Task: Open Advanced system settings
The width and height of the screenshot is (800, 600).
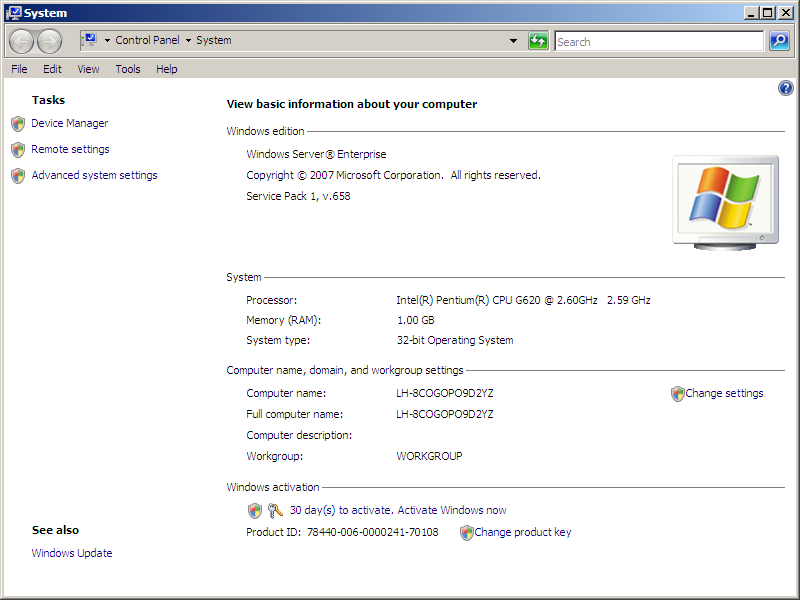Action: [94, 175]
